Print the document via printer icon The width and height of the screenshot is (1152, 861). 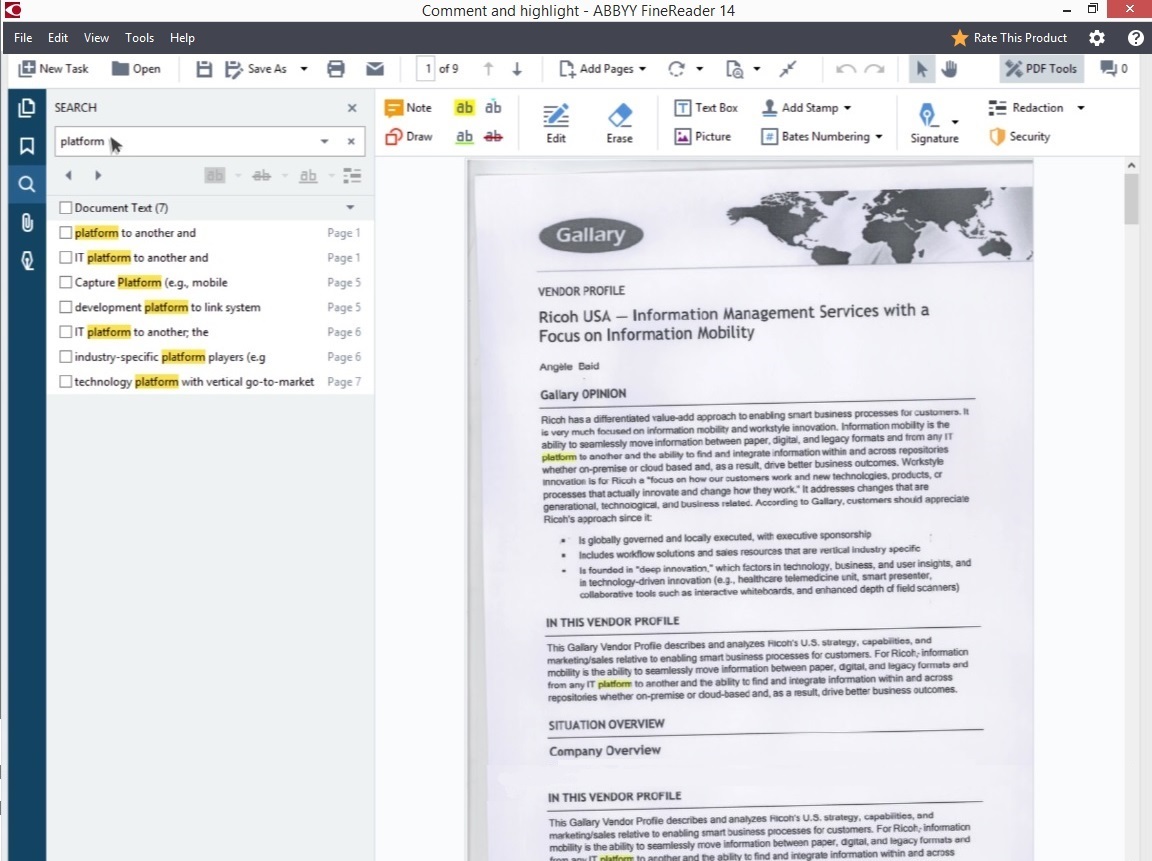pos(336,69)
